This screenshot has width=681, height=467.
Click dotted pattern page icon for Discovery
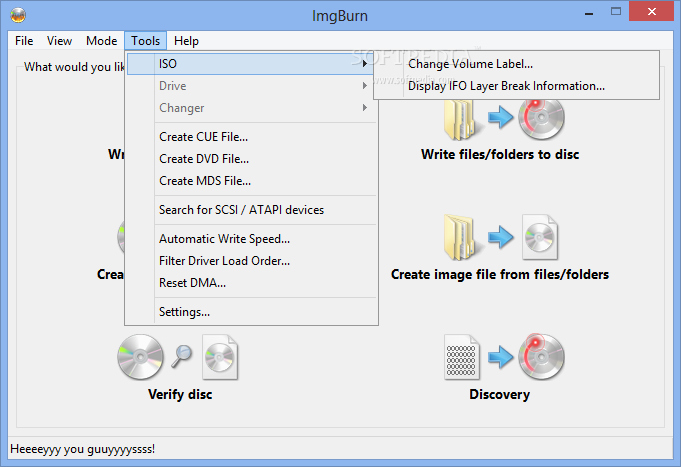(x=461, y=357)
